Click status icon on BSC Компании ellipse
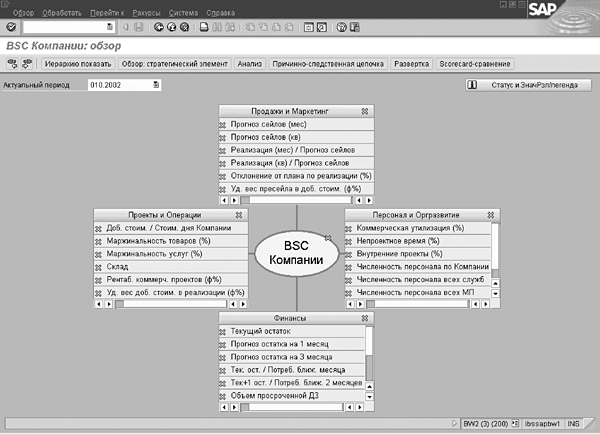Screen dimensions: 600x435 (328, 238)
